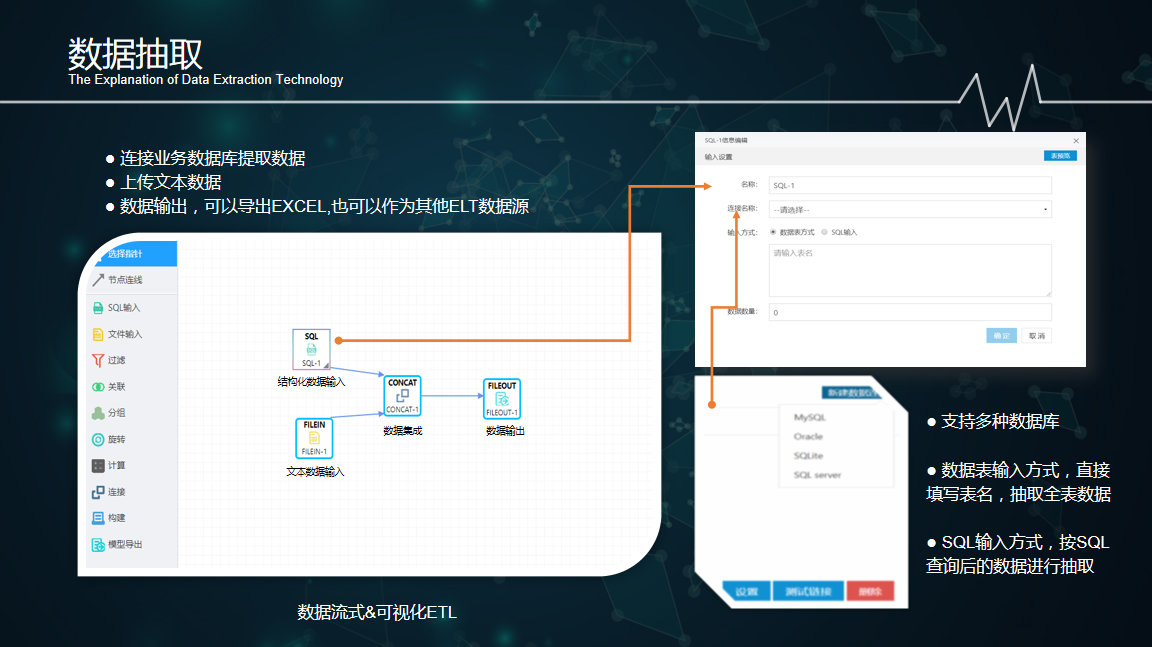1152x647 pixels.
Task: Select the 关联 join tool
Action: pyautogui.click(x=98, y=386)
